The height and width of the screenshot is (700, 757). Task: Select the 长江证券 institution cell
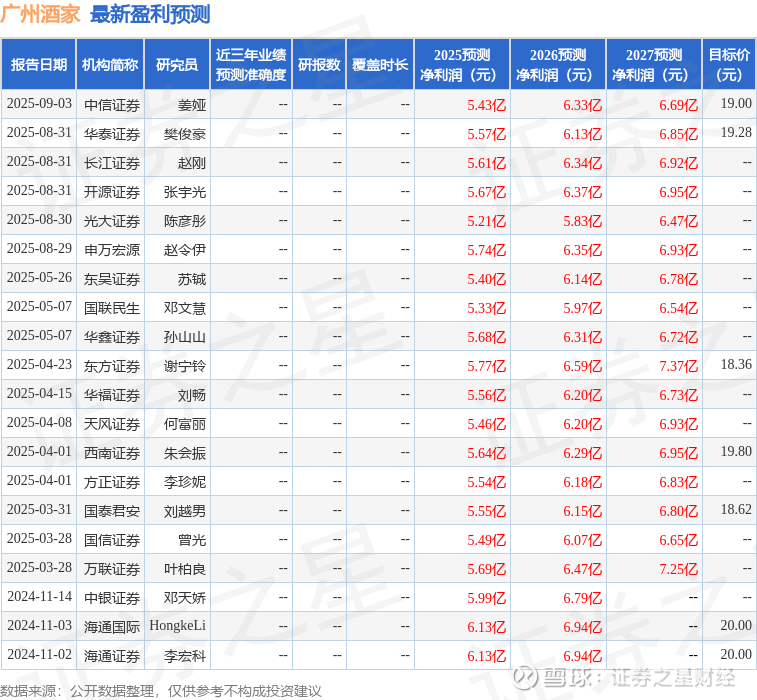[x=112, y=163]
